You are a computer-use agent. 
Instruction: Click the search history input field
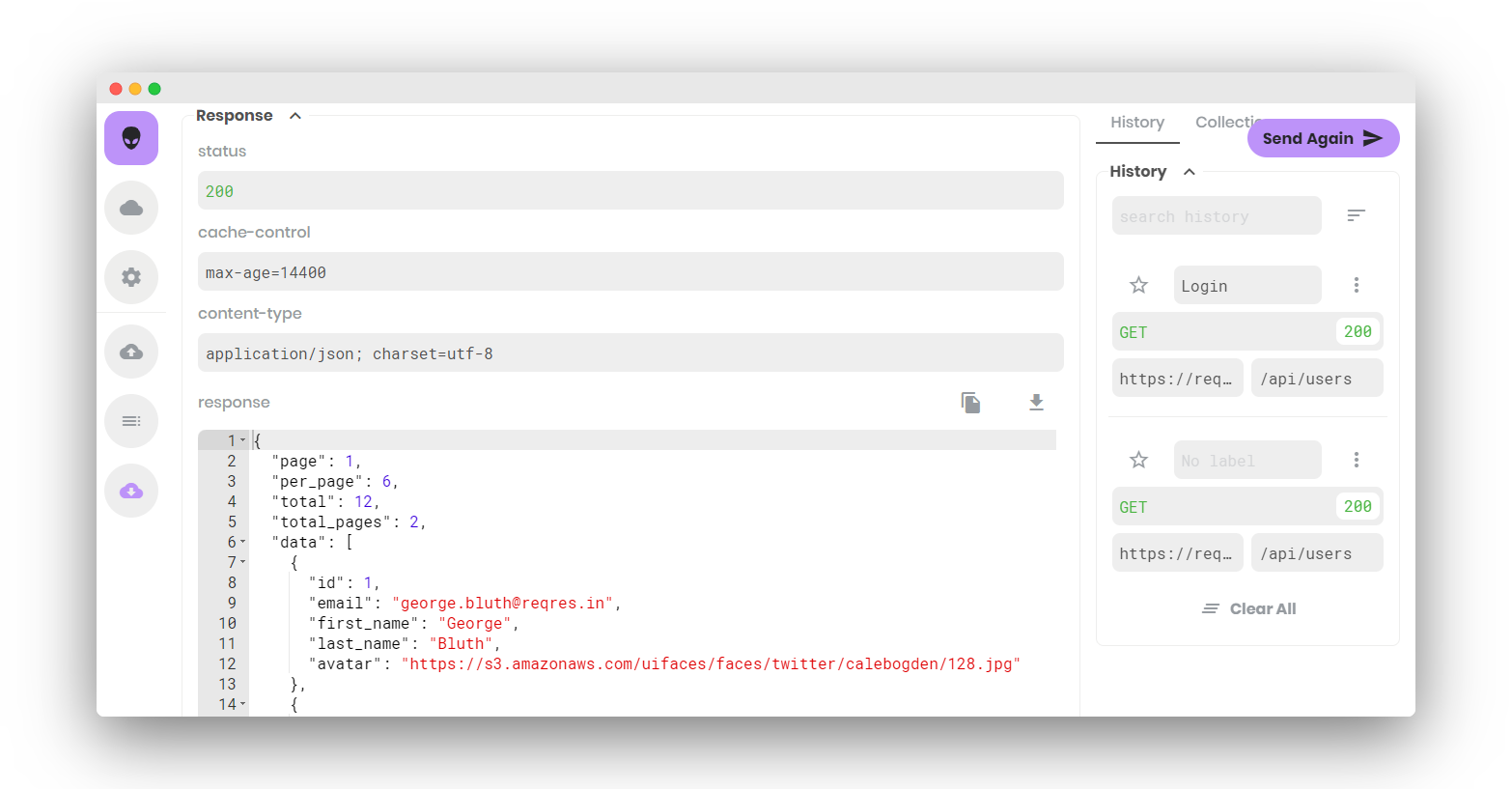pyautogui.click(x=1217, y=215)
